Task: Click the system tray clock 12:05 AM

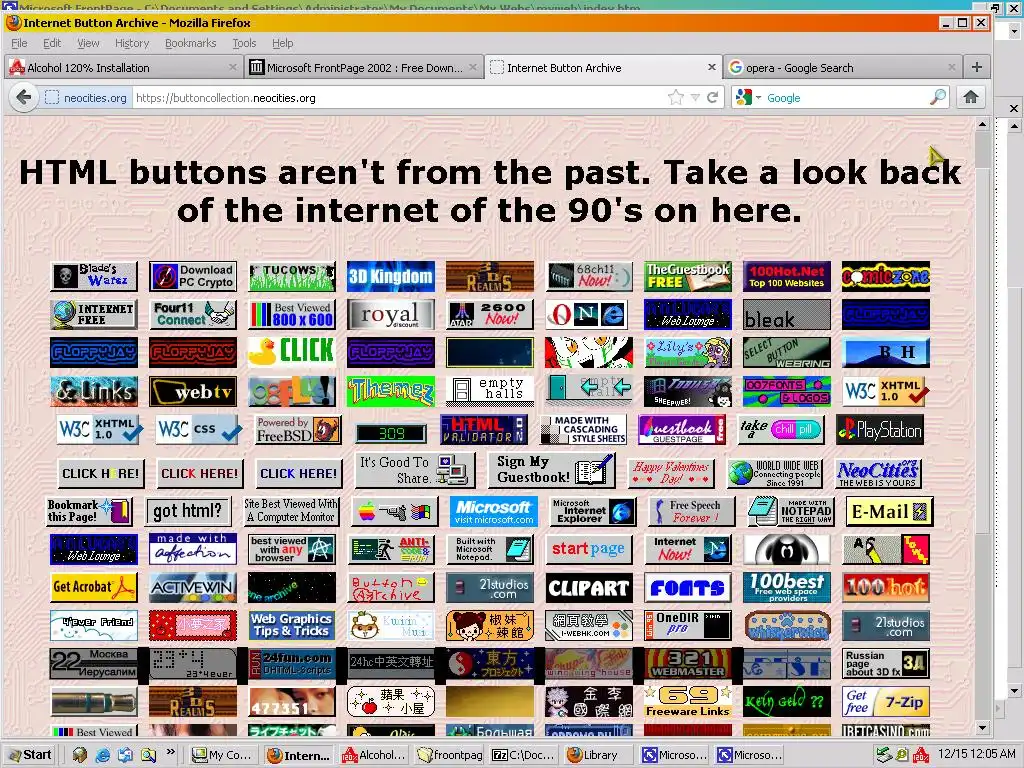Action: (x=976, y=754)
